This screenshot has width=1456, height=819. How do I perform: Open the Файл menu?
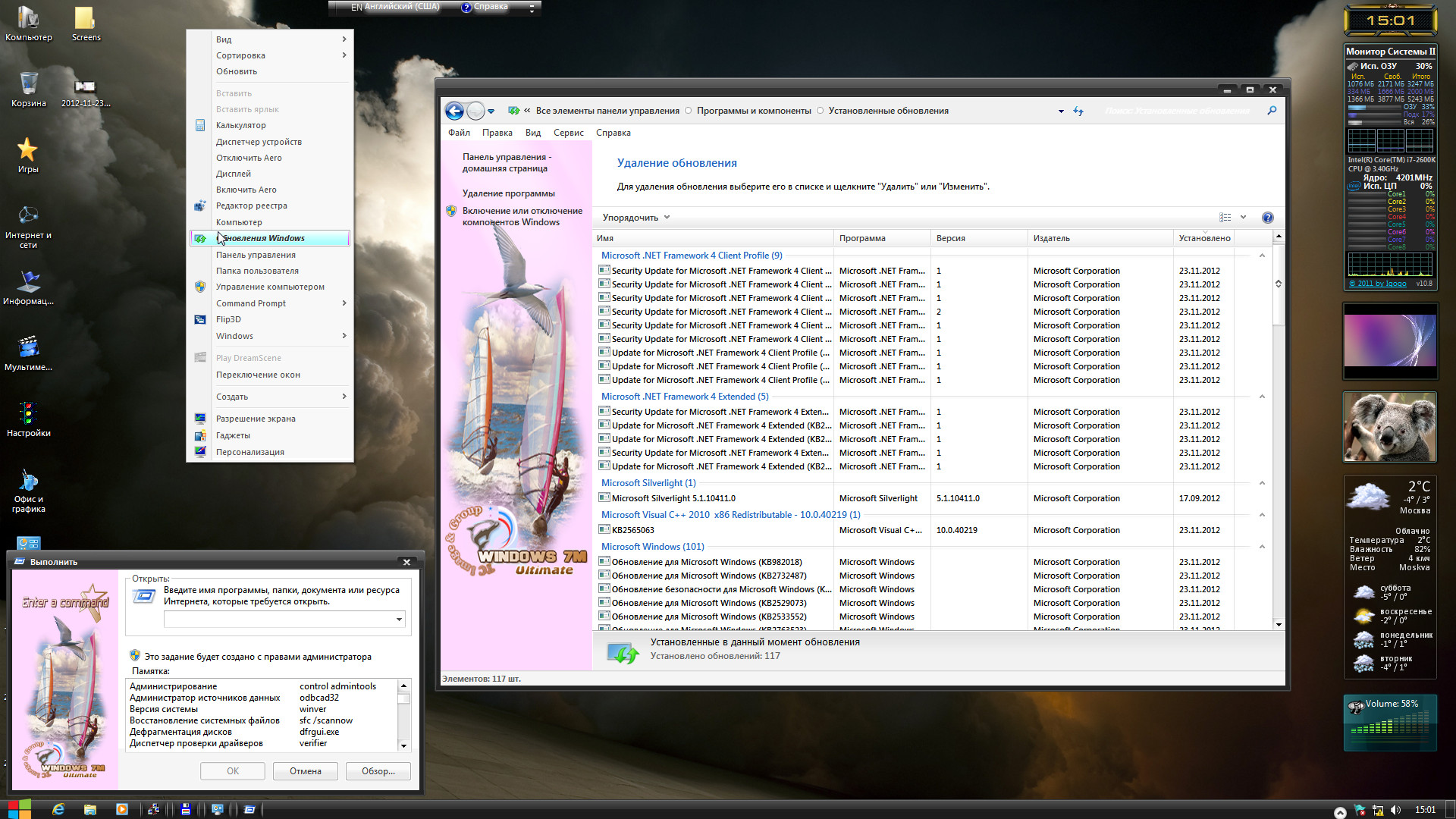coord(459,133)
